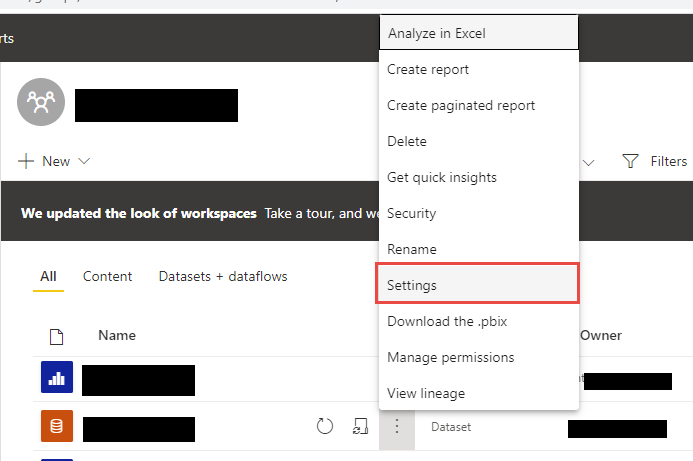
Task: Select Download the .pbix option
Action: pyautogui.click(x=440, y=321)
